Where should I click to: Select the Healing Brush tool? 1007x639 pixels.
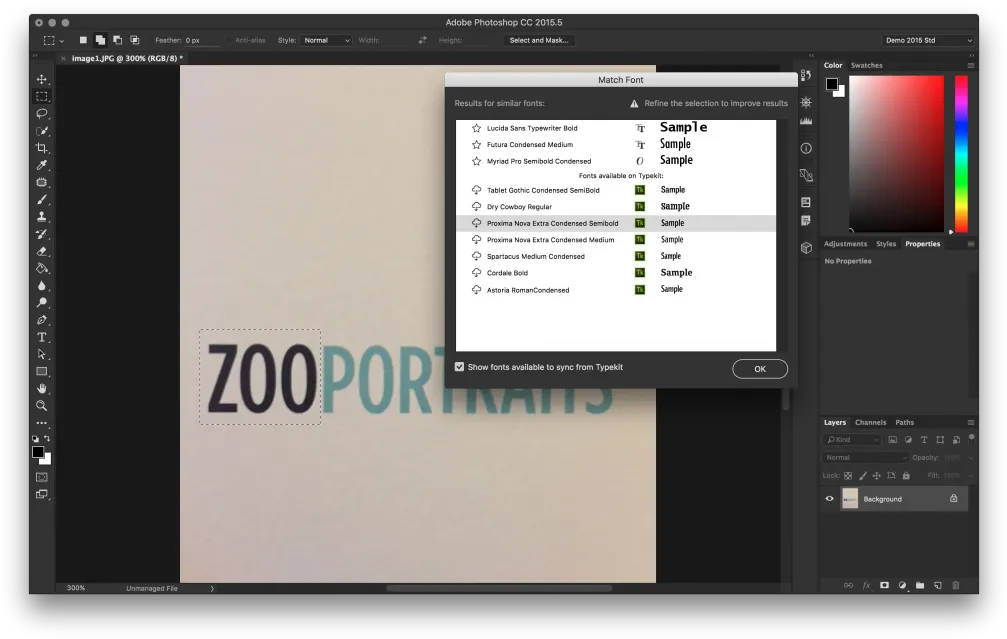[42, 182]
